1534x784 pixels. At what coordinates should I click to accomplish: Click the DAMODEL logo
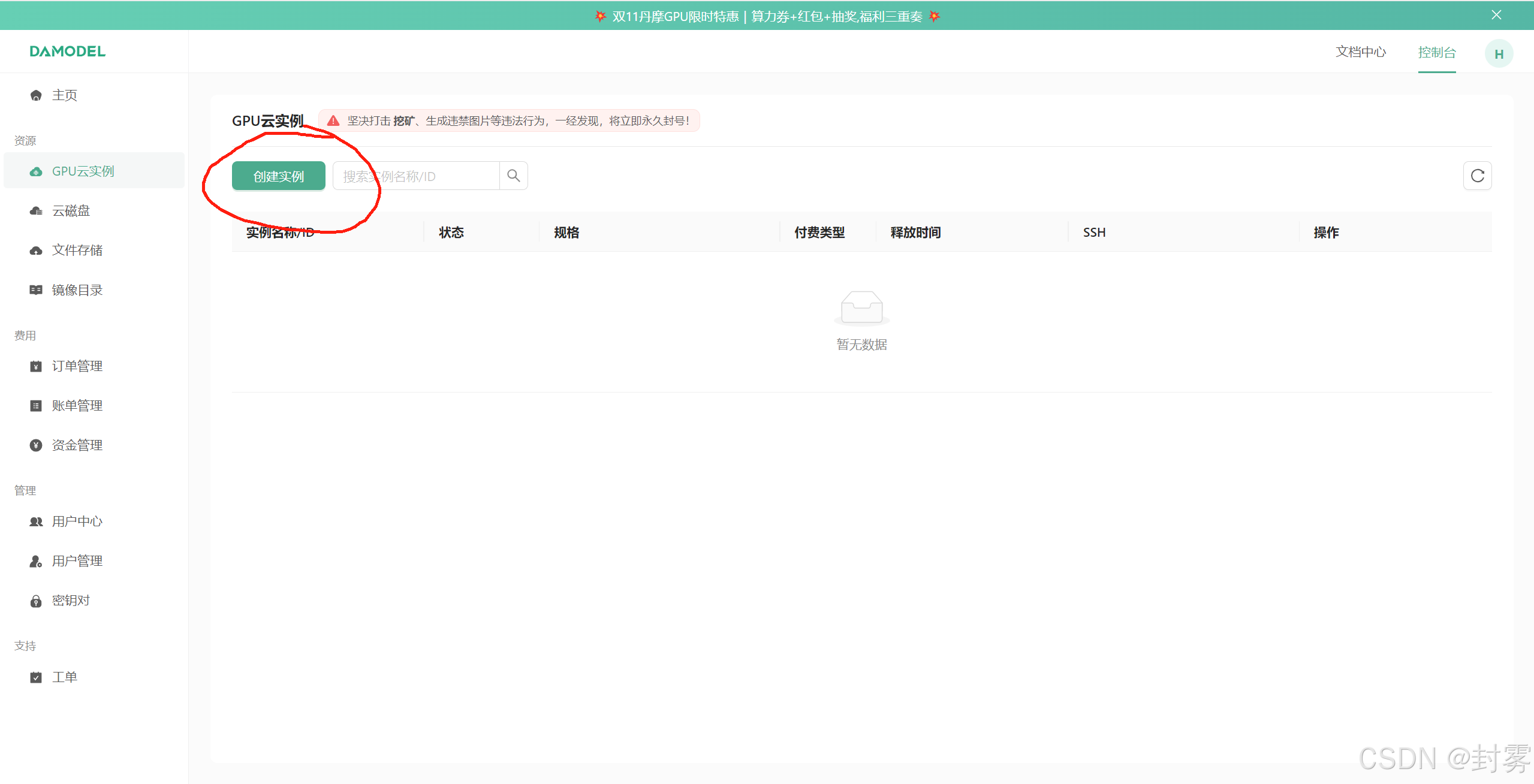(68, 52)
